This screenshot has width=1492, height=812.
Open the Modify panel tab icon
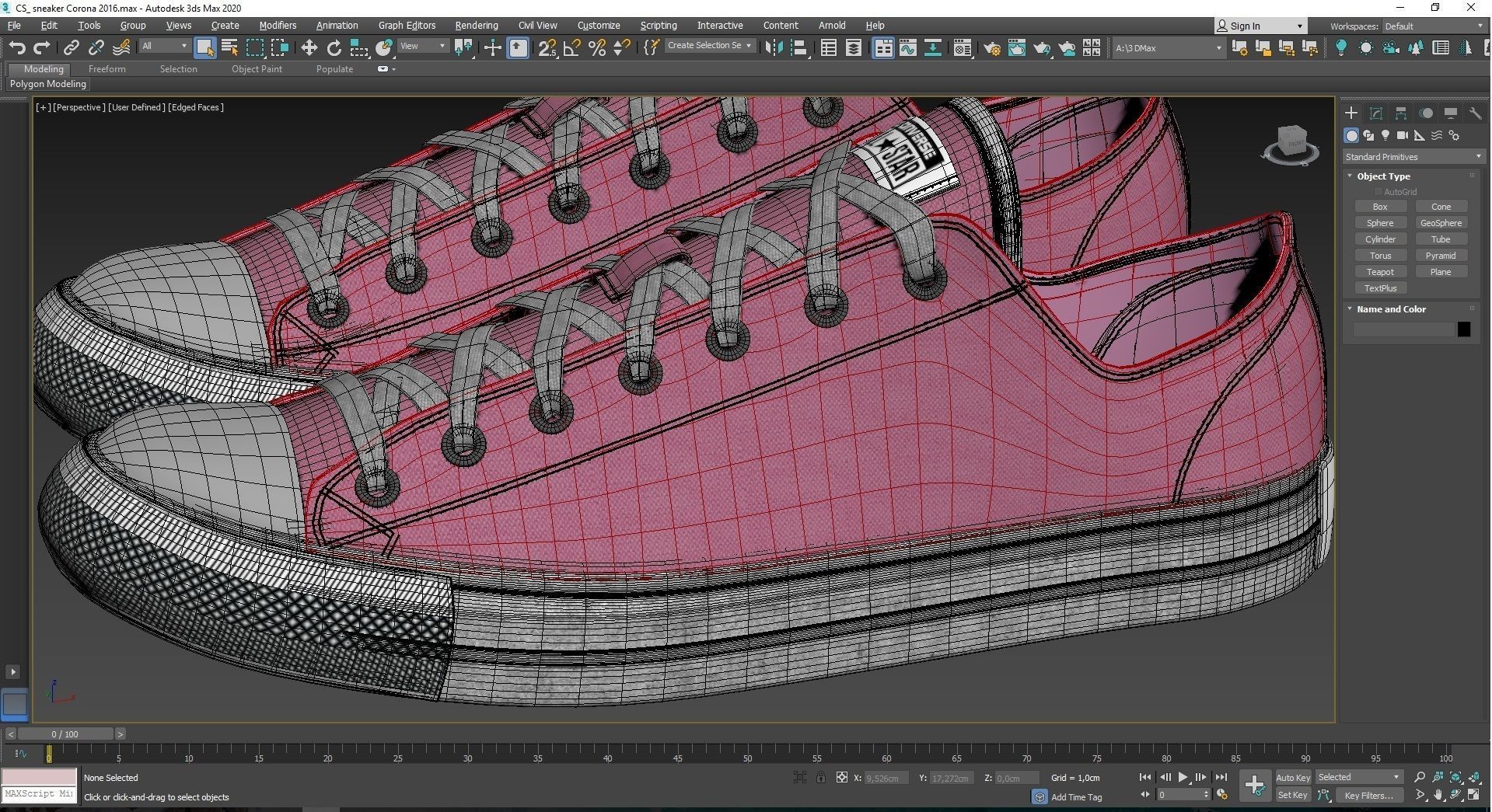[x=1375, y=113]
